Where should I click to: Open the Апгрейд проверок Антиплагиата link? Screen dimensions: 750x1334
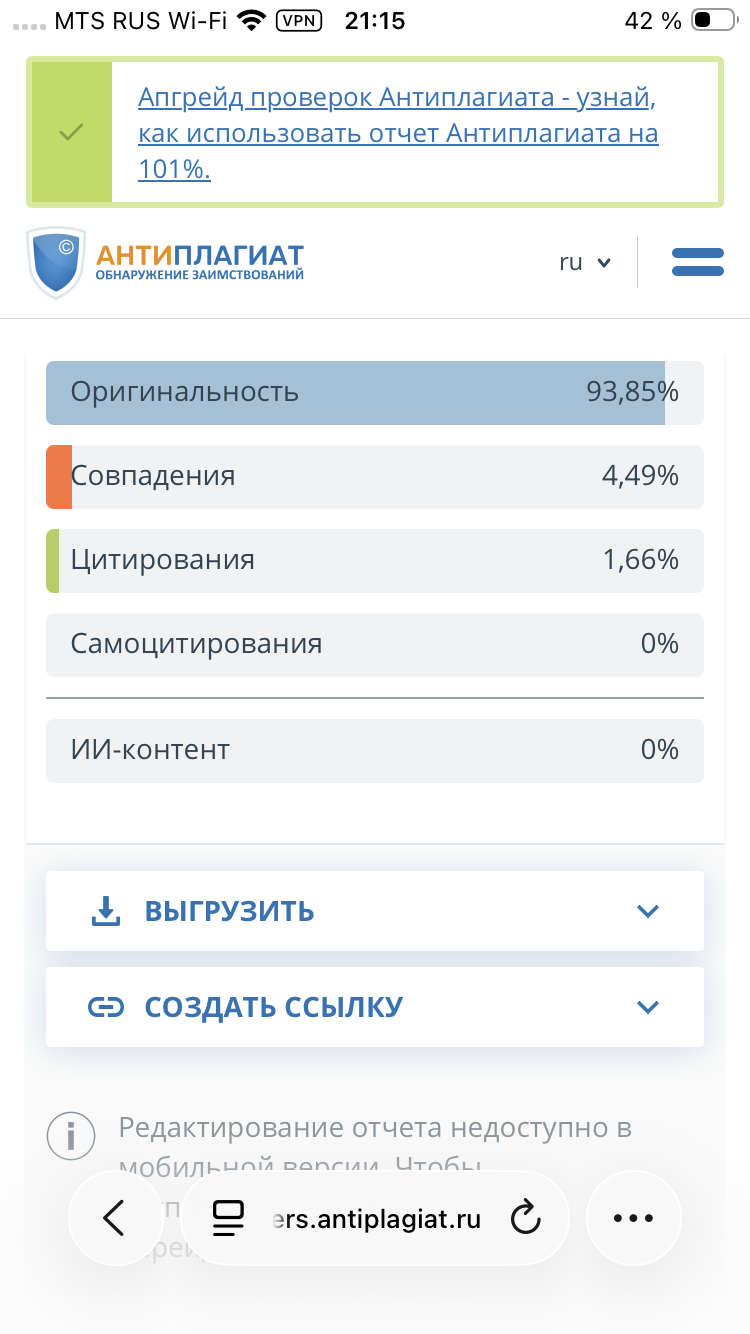398,131
